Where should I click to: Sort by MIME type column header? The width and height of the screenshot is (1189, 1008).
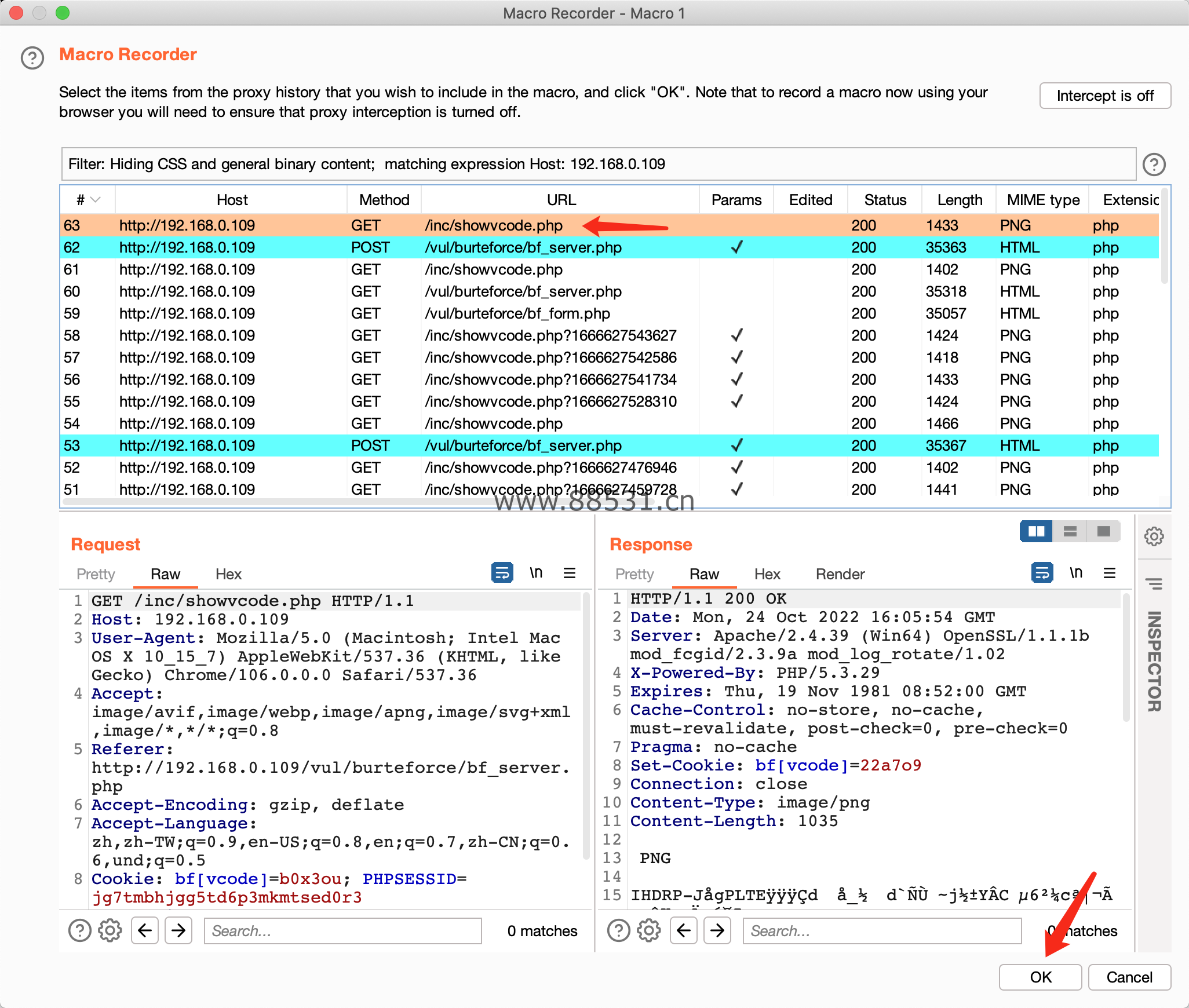(x=1043, y=200)
